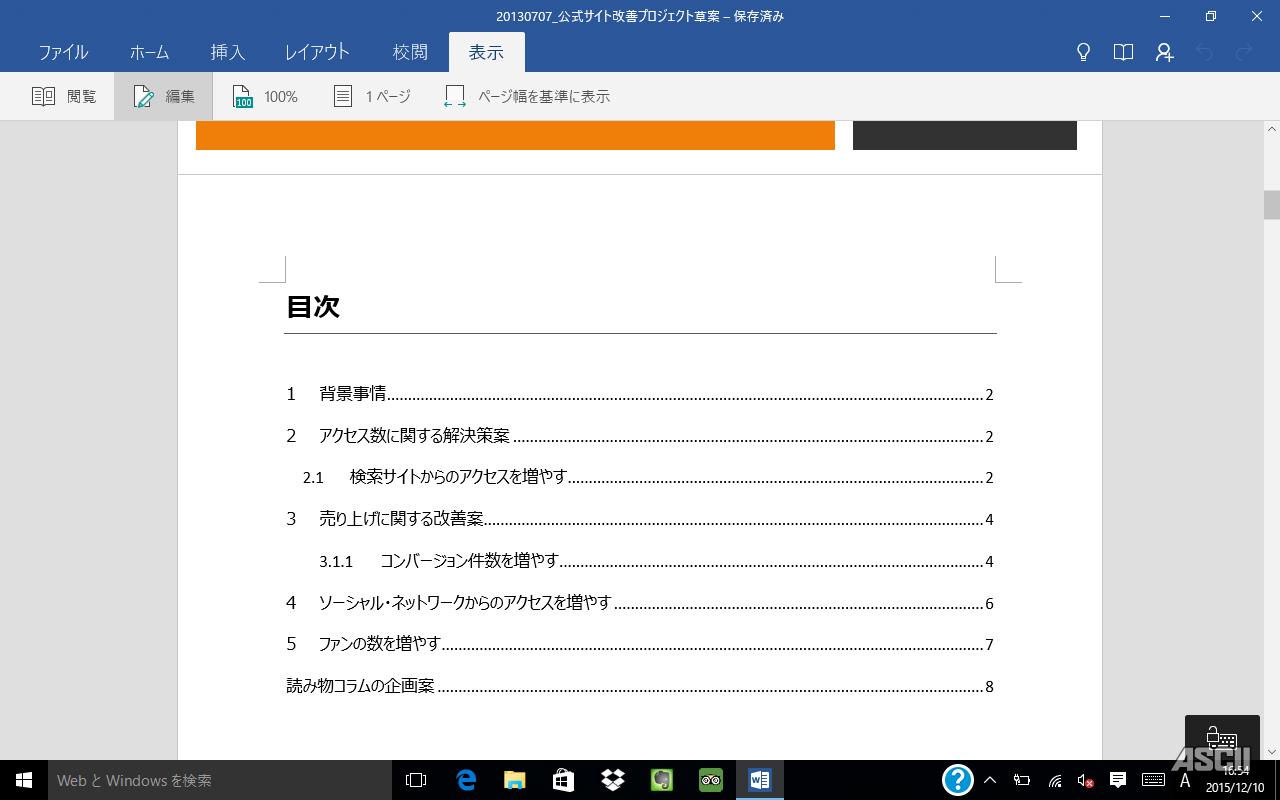Expand the hidden system tray icons chevron

coord(990,780)
